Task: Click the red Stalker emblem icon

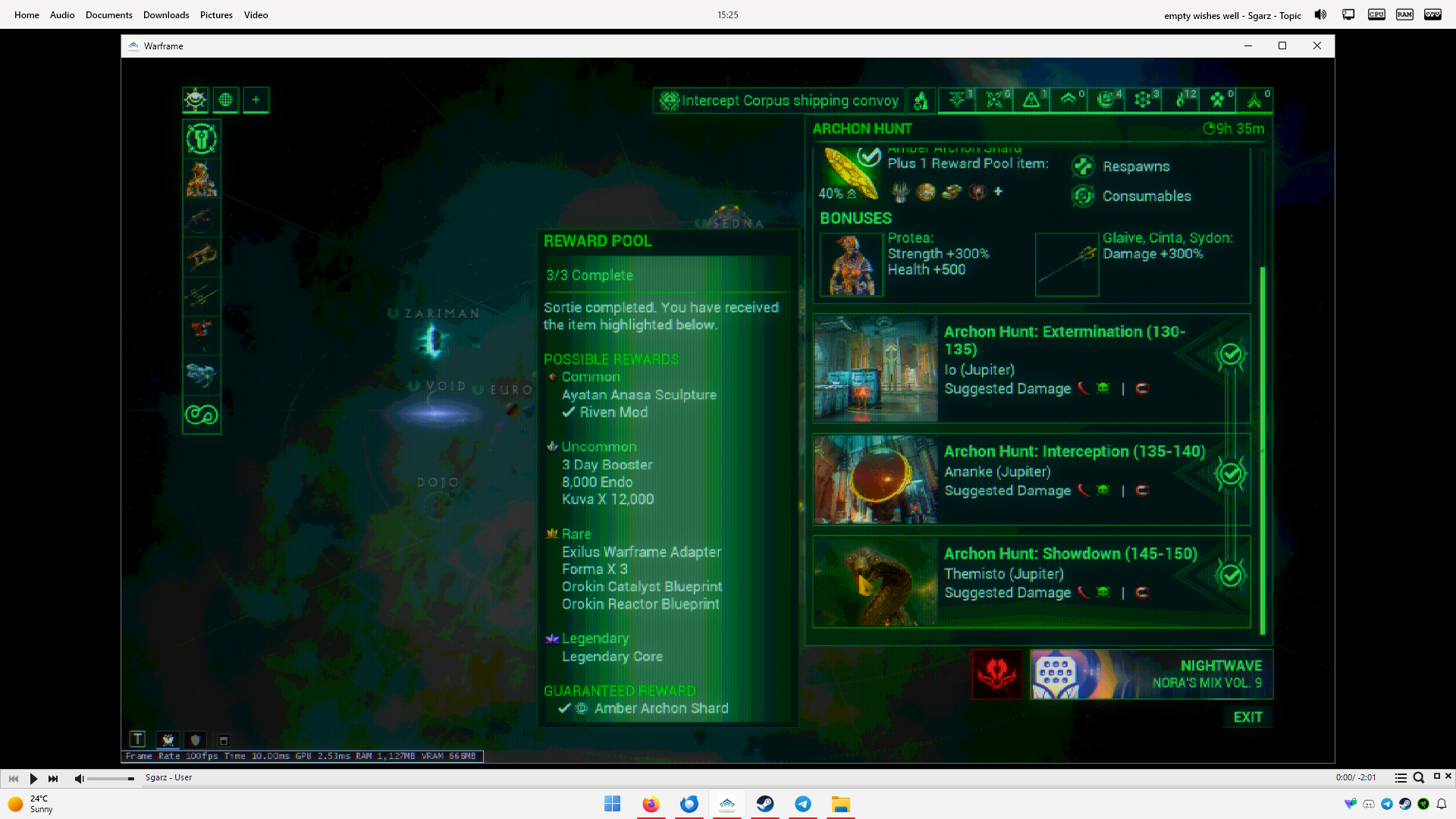Action: pyautogui.click(x=996, y=674)
